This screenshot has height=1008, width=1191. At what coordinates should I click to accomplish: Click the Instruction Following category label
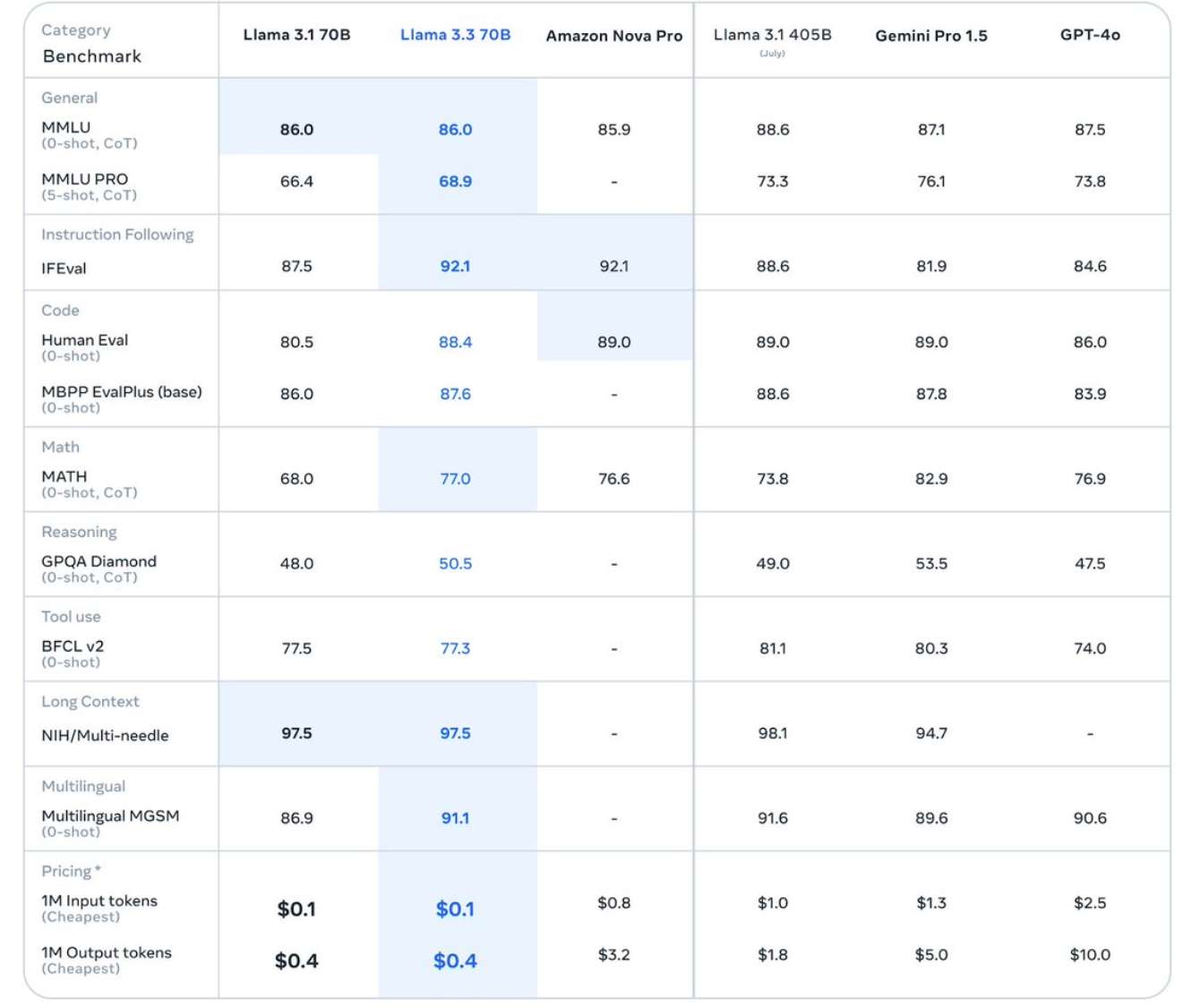pyautogui.click(x=117, y=235)
